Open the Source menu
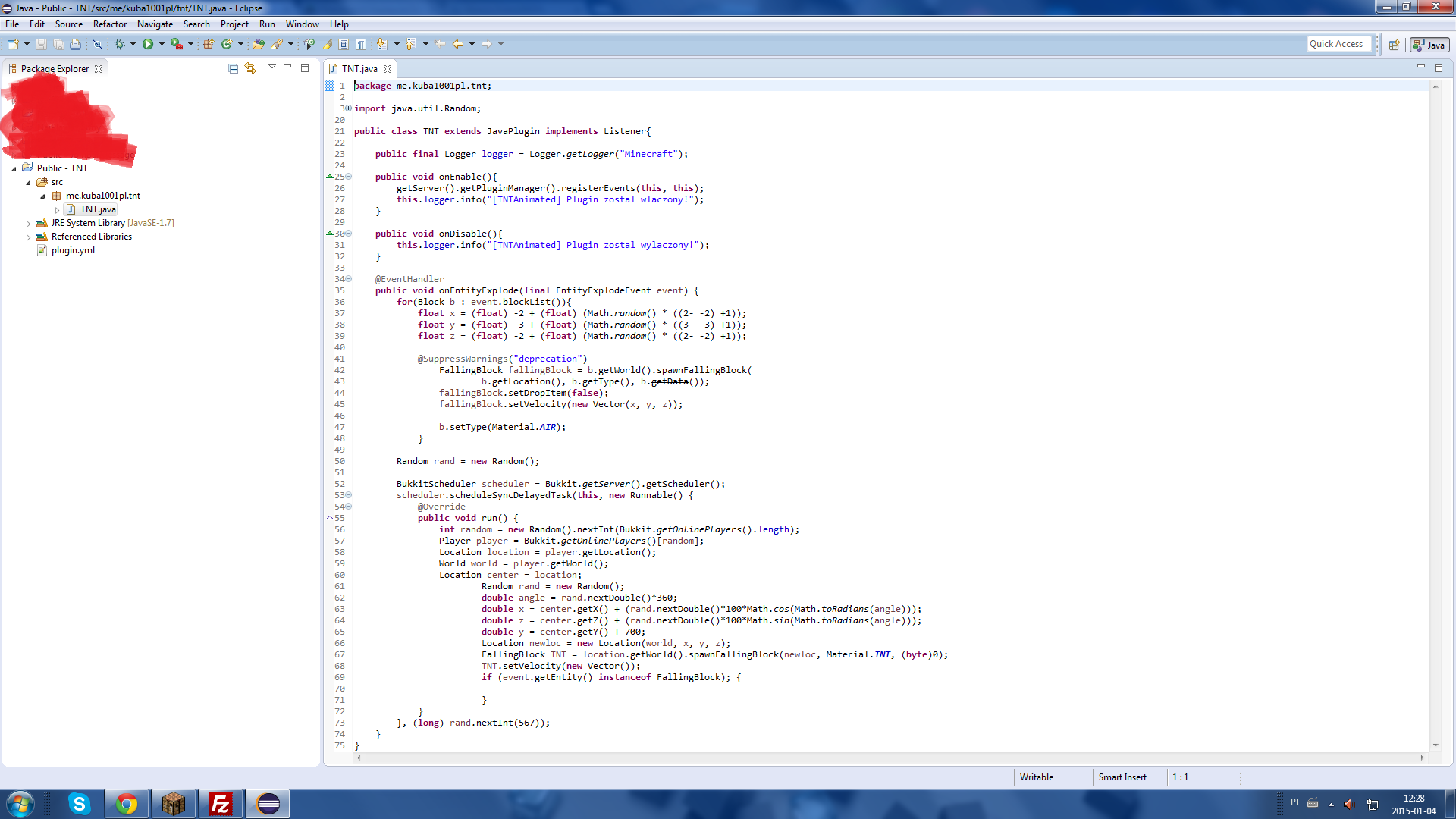 [68, 24]
